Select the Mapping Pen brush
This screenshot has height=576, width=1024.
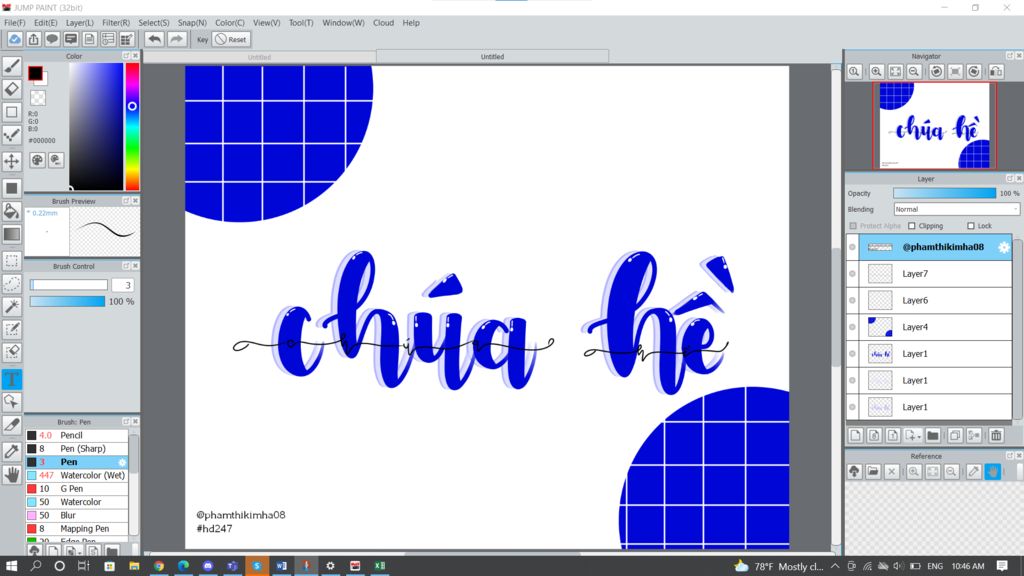77,528
